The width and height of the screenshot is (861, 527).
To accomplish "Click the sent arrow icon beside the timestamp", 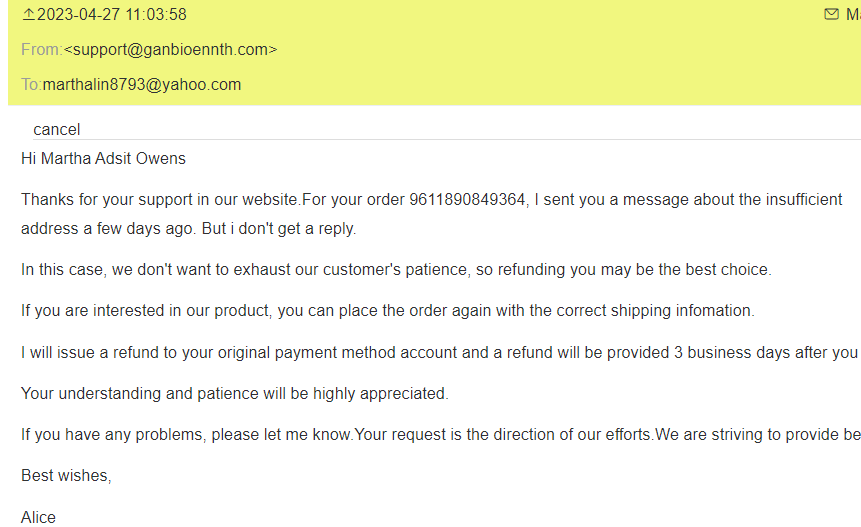I will click(28, 15).
